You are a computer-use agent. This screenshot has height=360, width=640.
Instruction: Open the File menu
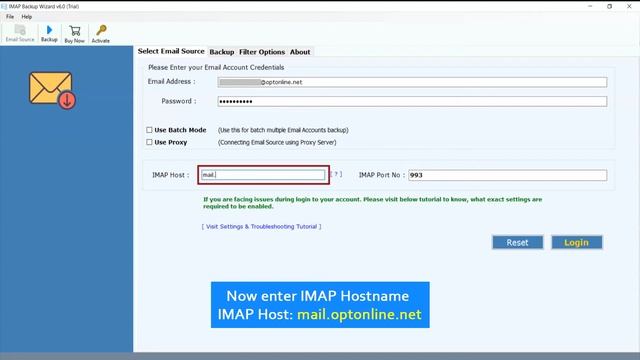[10, 17]
